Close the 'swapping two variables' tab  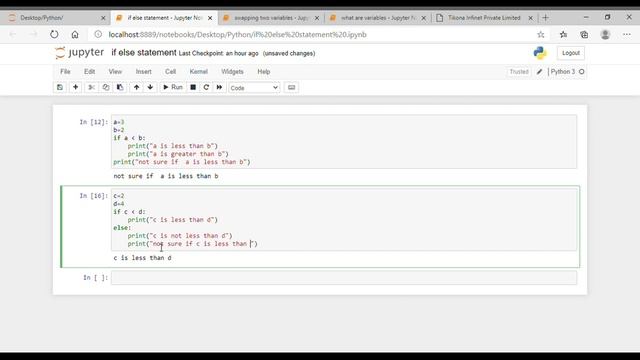click(x=317, y=18)
